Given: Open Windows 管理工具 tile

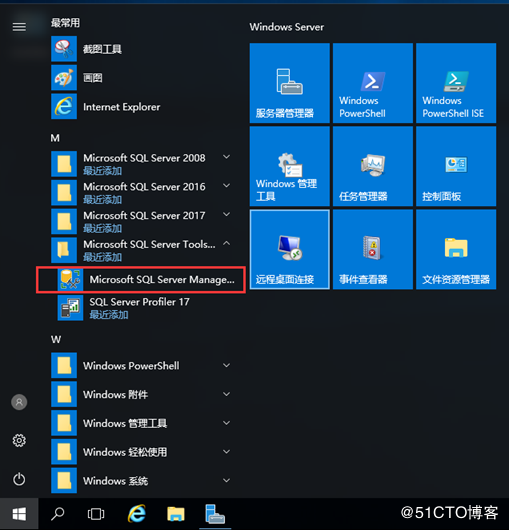Looking at the screenshot, I should 290,166.
